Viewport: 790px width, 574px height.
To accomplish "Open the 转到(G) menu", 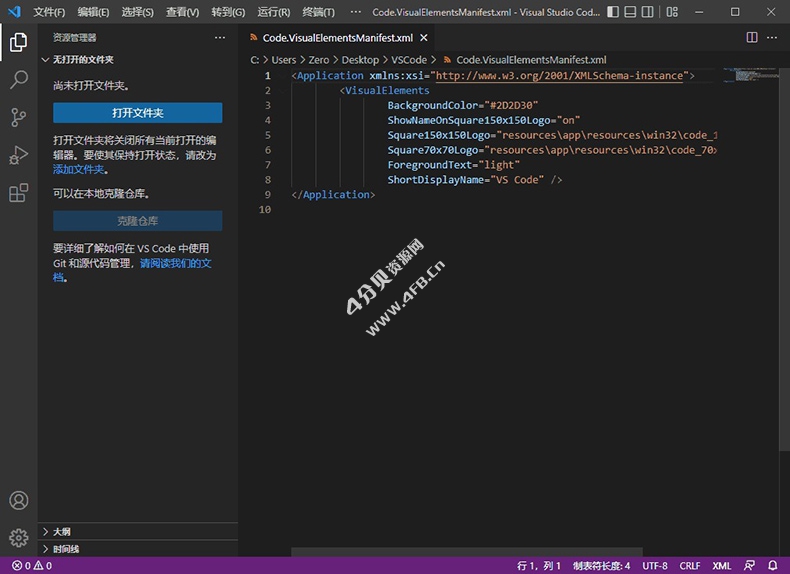I will [228, 12].
